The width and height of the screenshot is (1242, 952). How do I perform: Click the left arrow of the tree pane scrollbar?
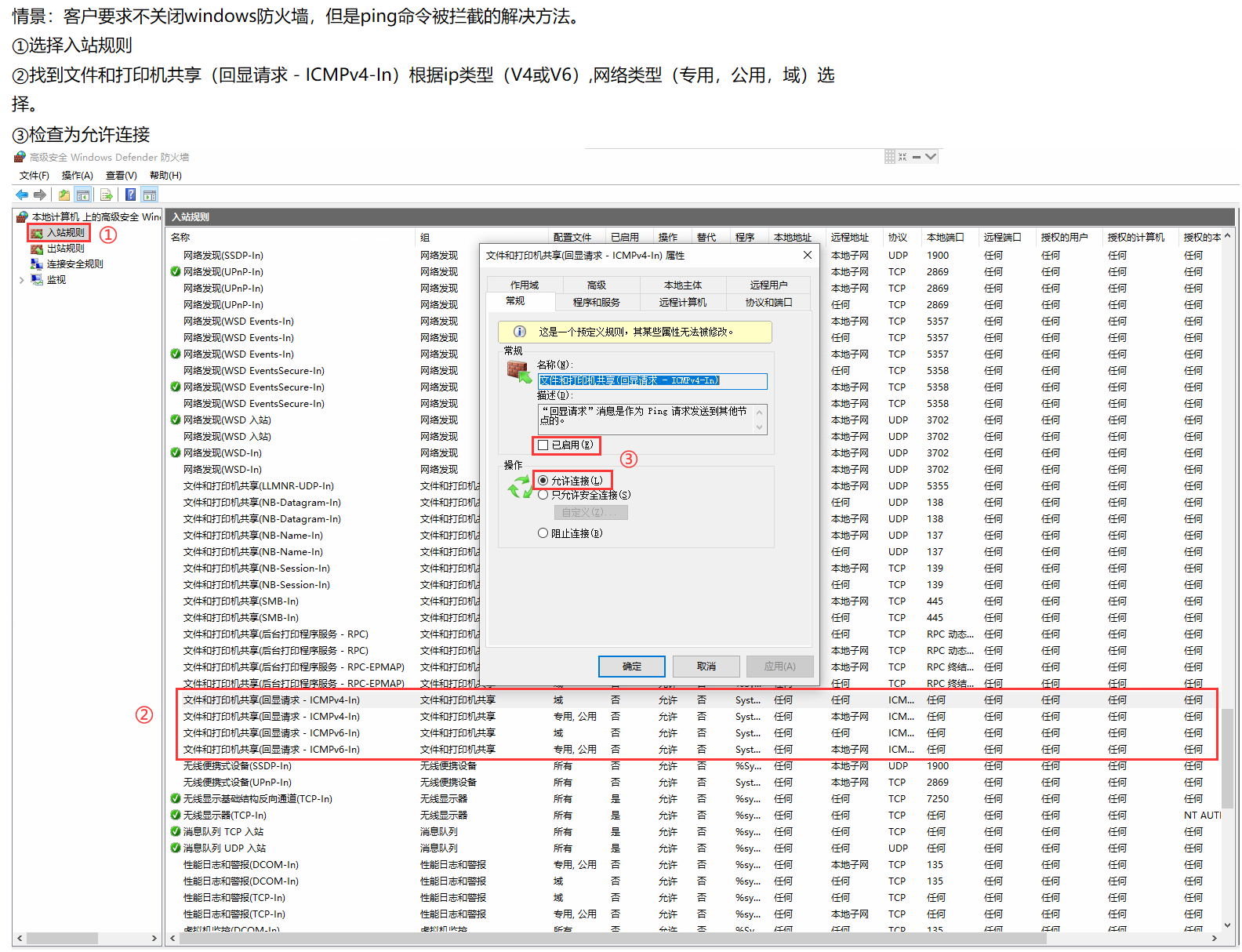point(19,938)
